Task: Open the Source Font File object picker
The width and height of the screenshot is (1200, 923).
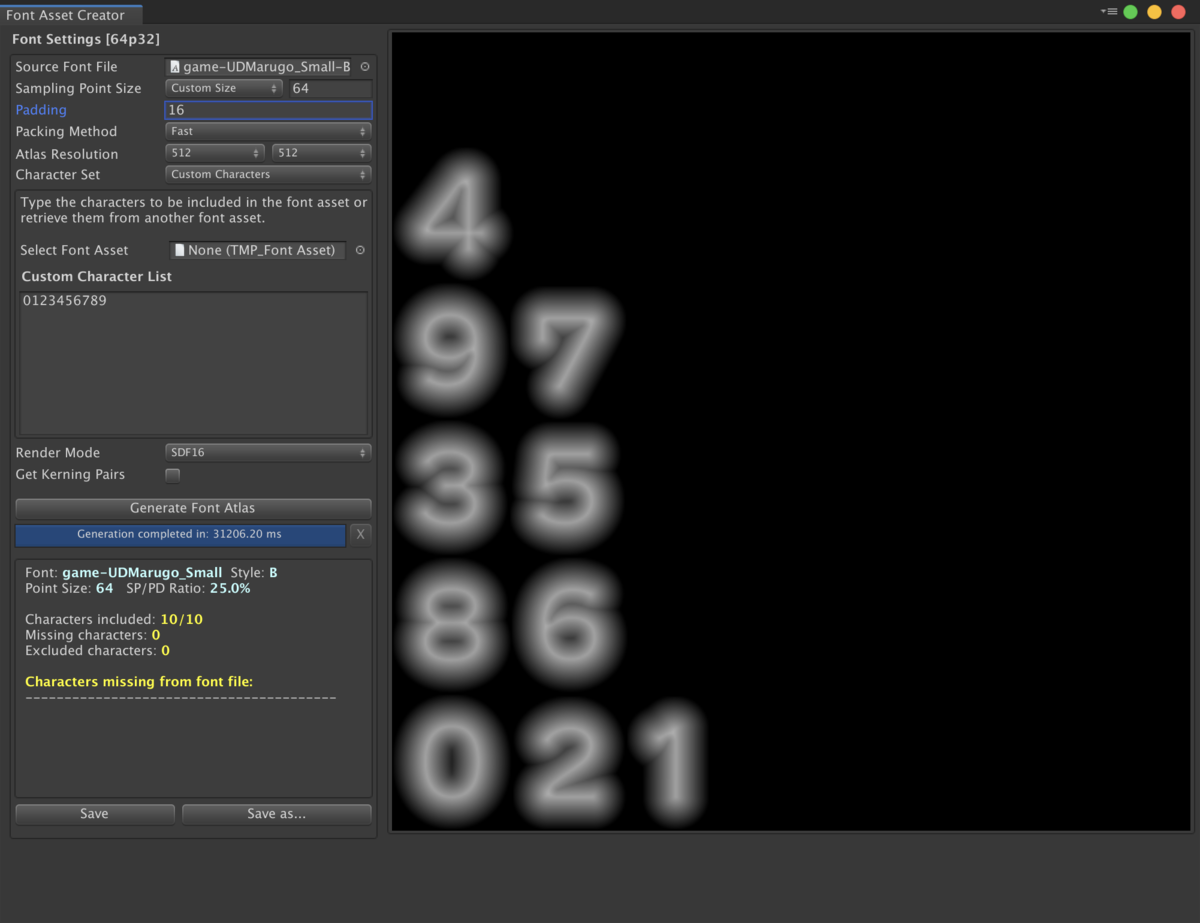Action: 364,67
